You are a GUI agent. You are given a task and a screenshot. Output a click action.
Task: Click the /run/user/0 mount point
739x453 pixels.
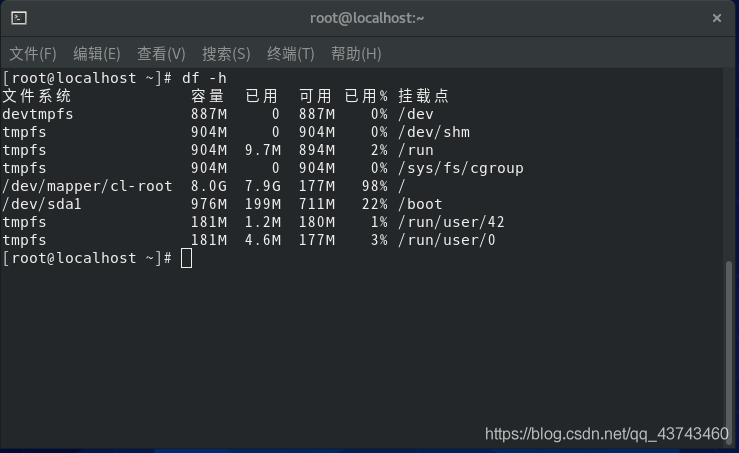pyautogui.click(x=447, y=240)
